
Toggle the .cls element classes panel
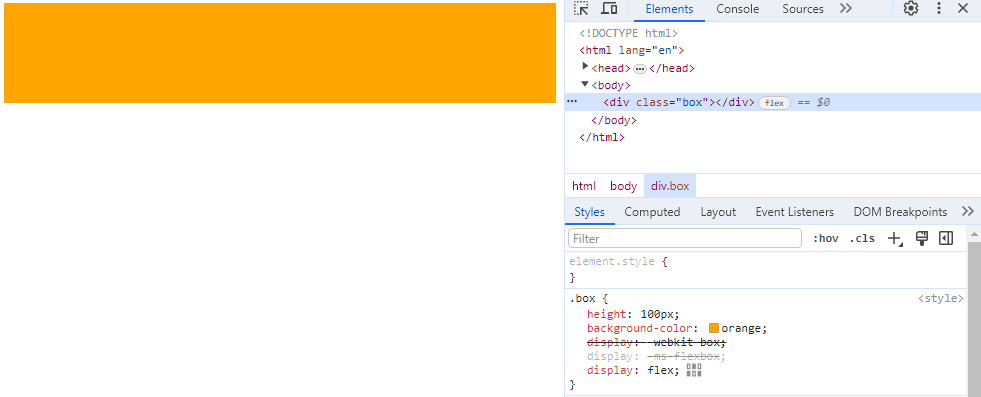pyautogui.click(x=862, y=238)
